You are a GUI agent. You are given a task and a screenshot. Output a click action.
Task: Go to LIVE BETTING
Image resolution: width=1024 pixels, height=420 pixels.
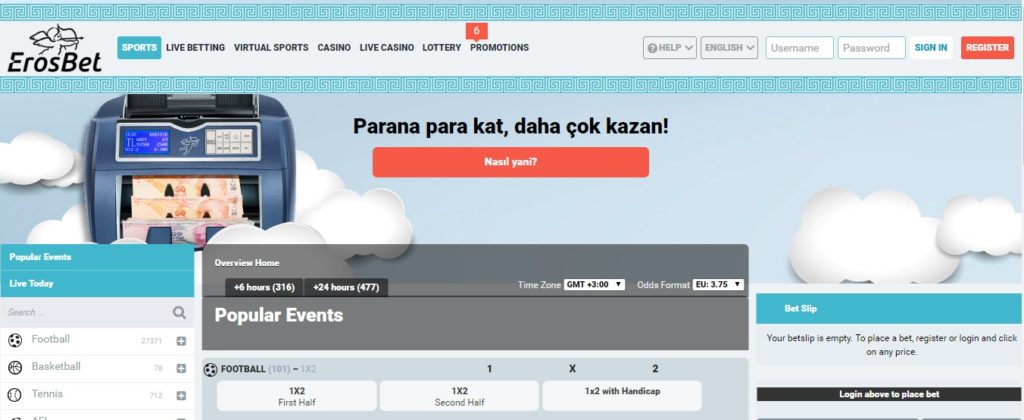(x=195, y=48)
